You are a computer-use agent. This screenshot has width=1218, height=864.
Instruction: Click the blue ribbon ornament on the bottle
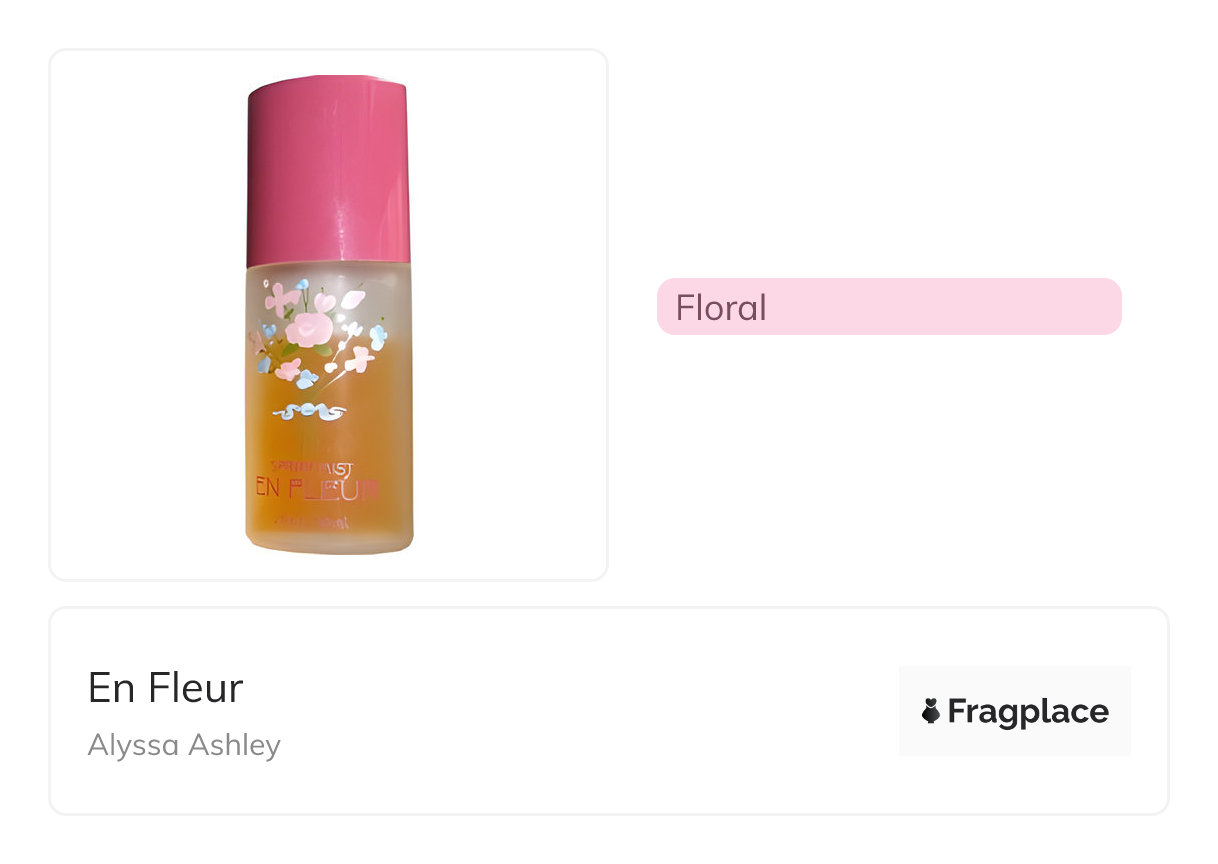point(309,410)
